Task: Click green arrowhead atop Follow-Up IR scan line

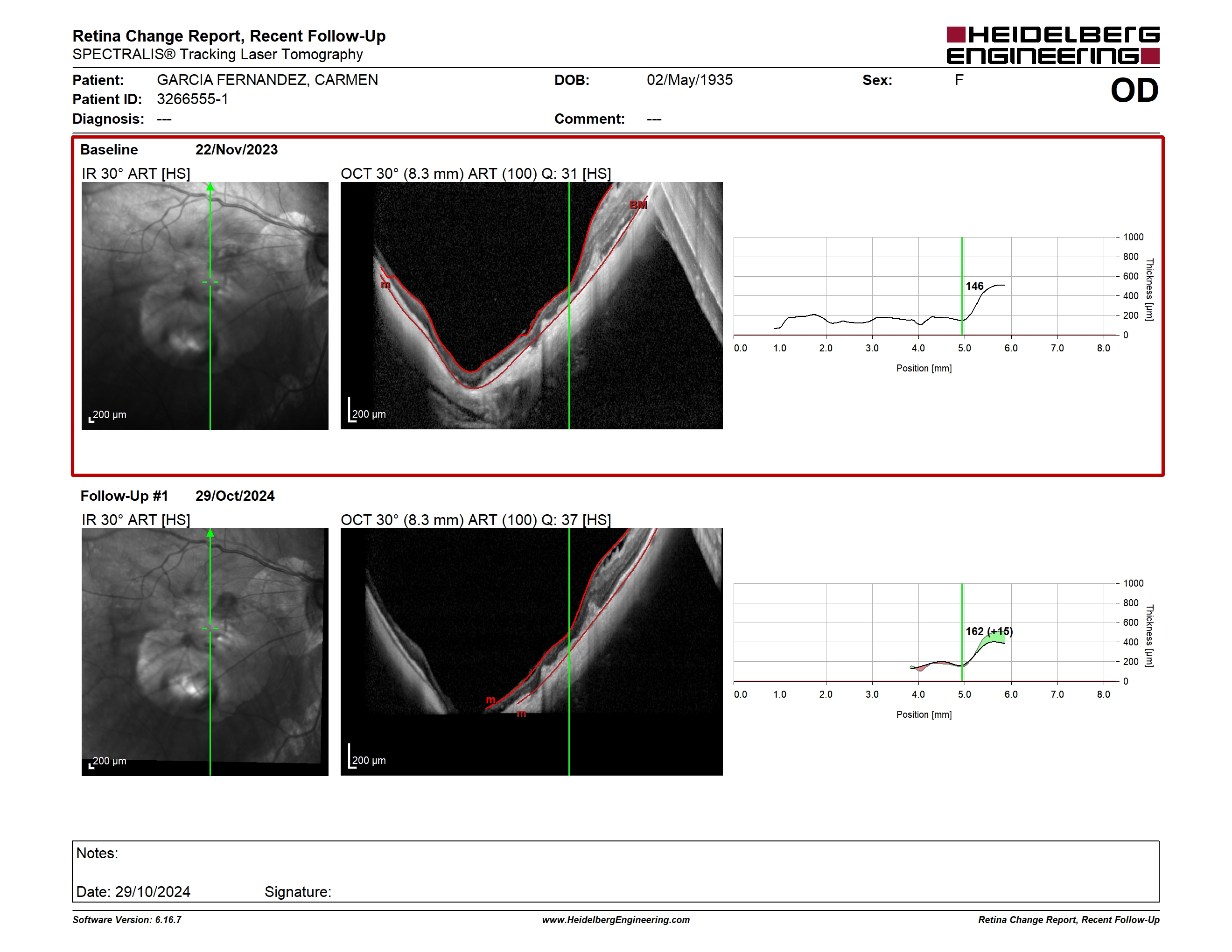Action: (210, 533)
